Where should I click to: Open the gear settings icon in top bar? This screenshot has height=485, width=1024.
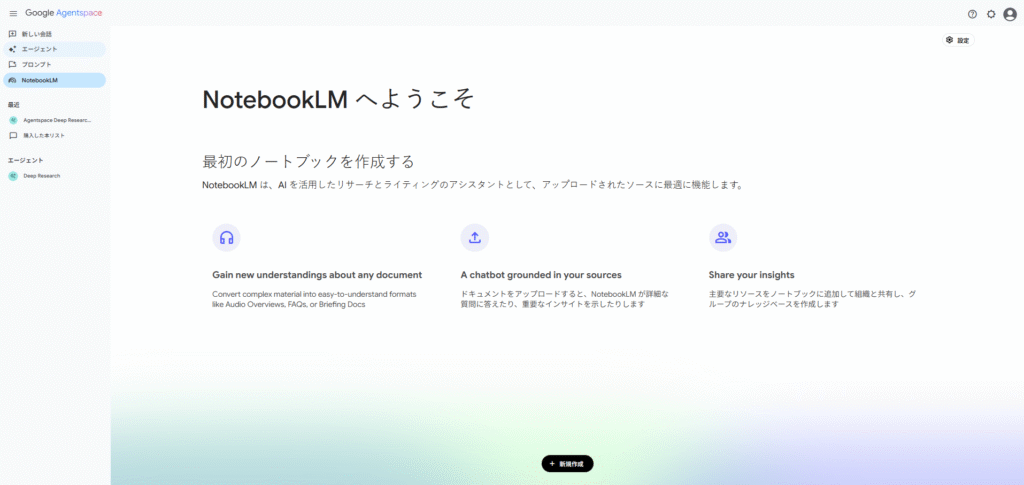click(x=991, y=14)
